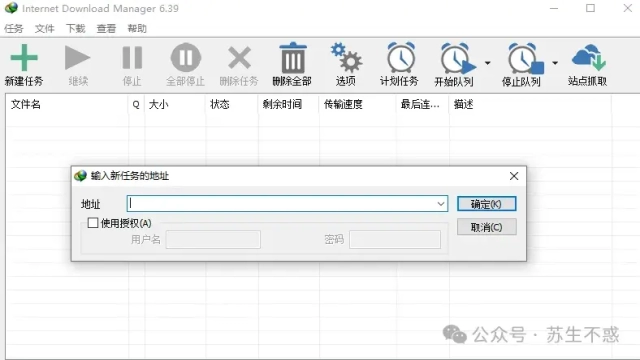Screen dimensions: 640x360
Task: Sort by the 状态 column header
Action: pyautogui.click(x=232, y=104)
